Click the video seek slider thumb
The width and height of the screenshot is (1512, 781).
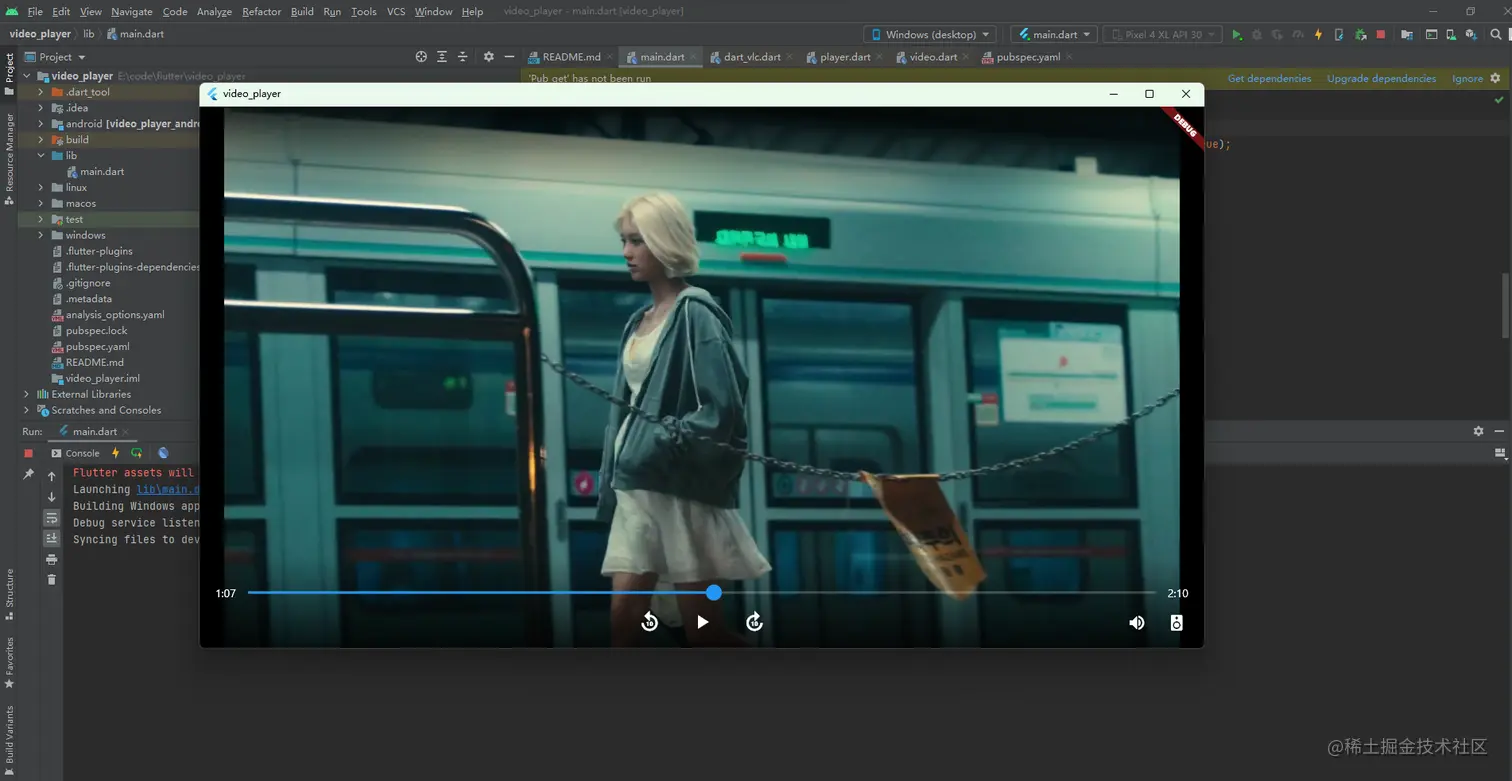tap(714, 593)
